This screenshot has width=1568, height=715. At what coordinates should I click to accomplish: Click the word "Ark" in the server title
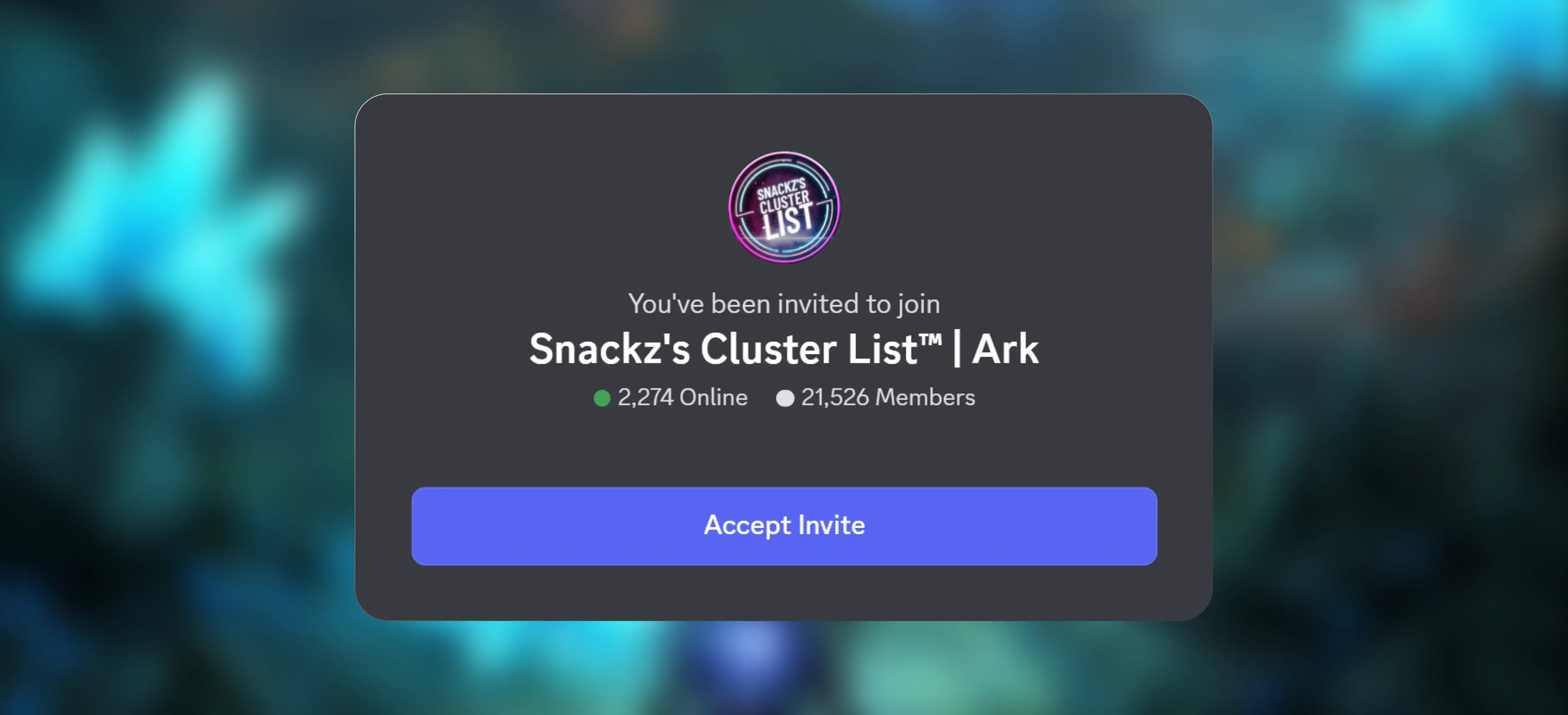(x=1005, y=349)
